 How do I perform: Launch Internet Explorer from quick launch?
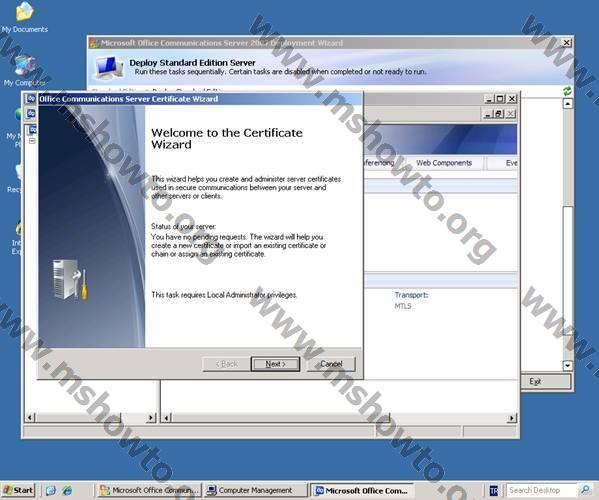click(x=68, y=490)
